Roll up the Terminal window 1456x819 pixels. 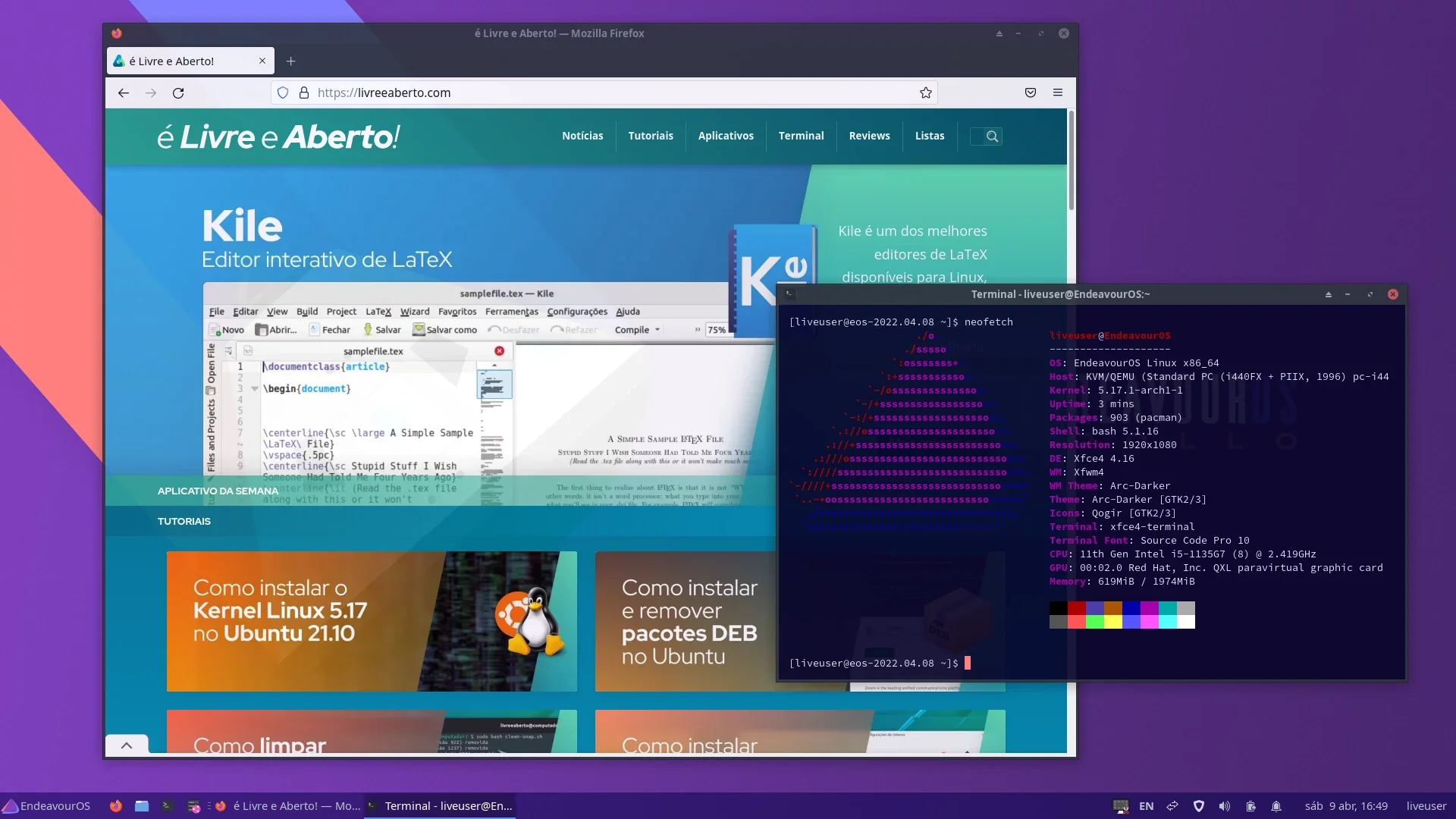click(1329, 294)
